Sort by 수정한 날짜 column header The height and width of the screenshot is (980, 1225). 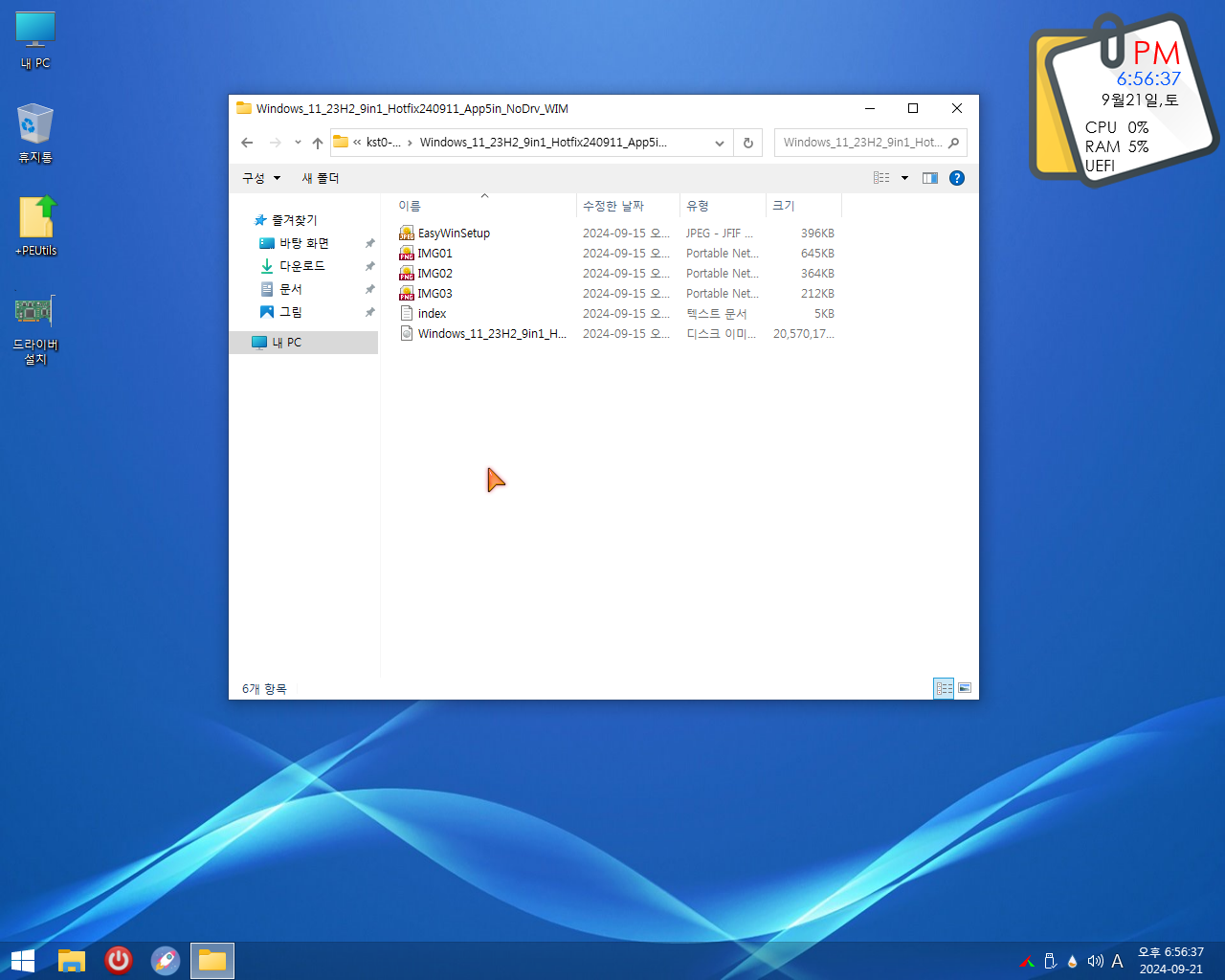coord(628,206)
